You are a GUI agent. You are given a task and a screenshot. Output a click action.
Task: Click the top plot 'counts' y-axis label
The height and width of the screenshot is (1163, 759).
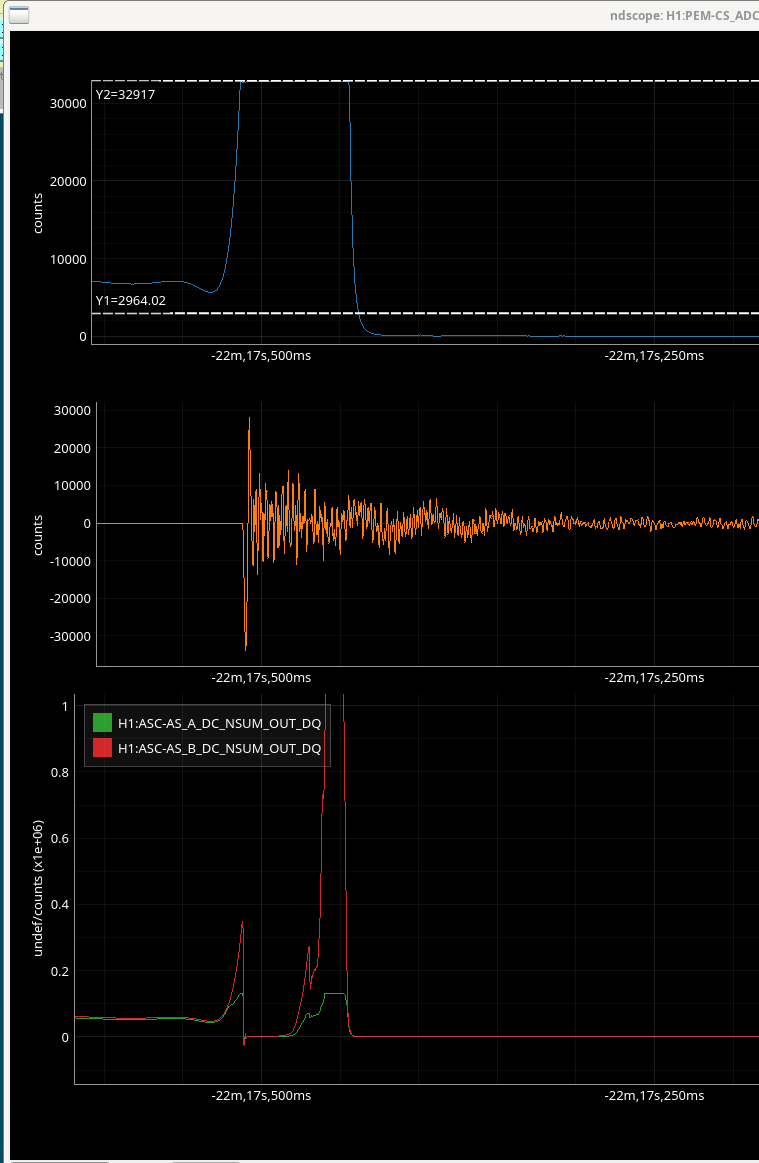(38, 213)
